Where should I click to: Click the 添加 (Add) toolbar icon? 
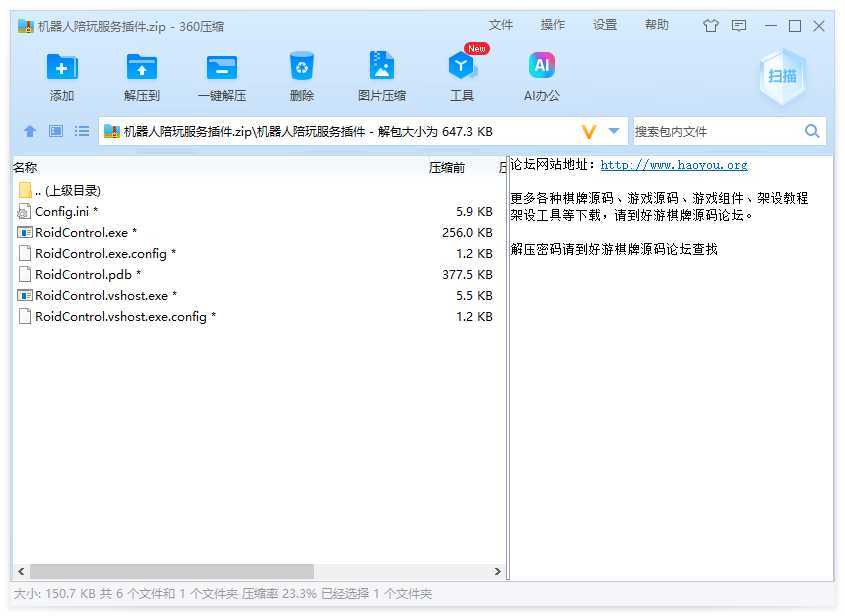pyautogui.click(x=62, y=68)
